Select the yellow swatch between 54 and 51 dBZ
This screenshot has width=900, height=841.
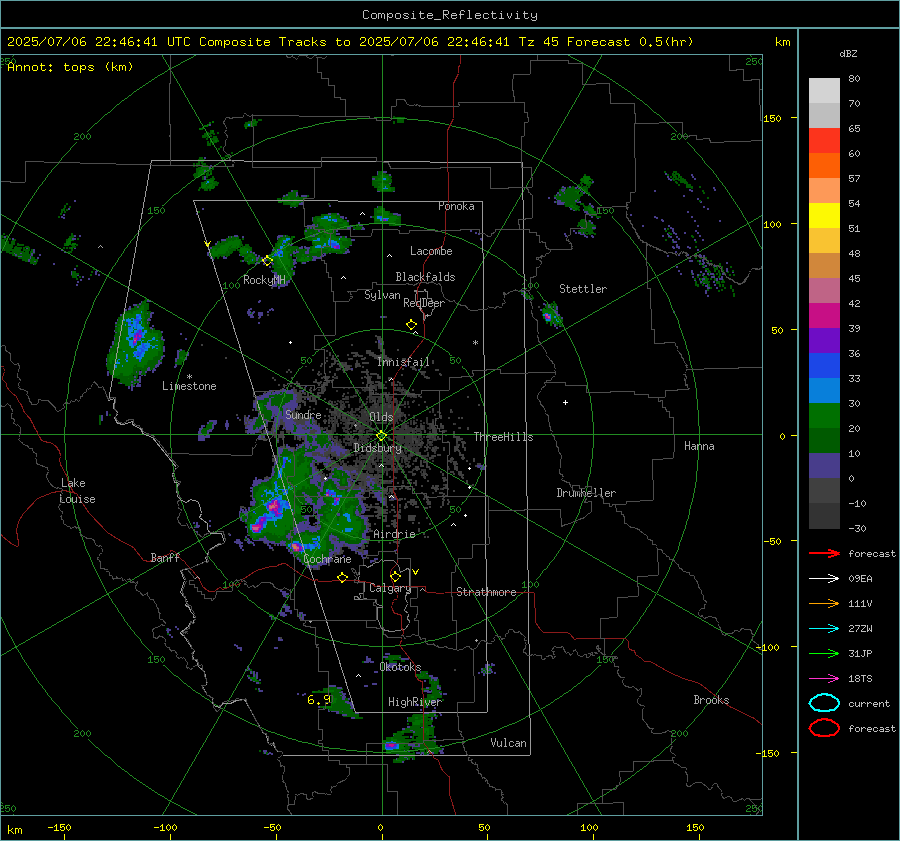click(824, 216)
